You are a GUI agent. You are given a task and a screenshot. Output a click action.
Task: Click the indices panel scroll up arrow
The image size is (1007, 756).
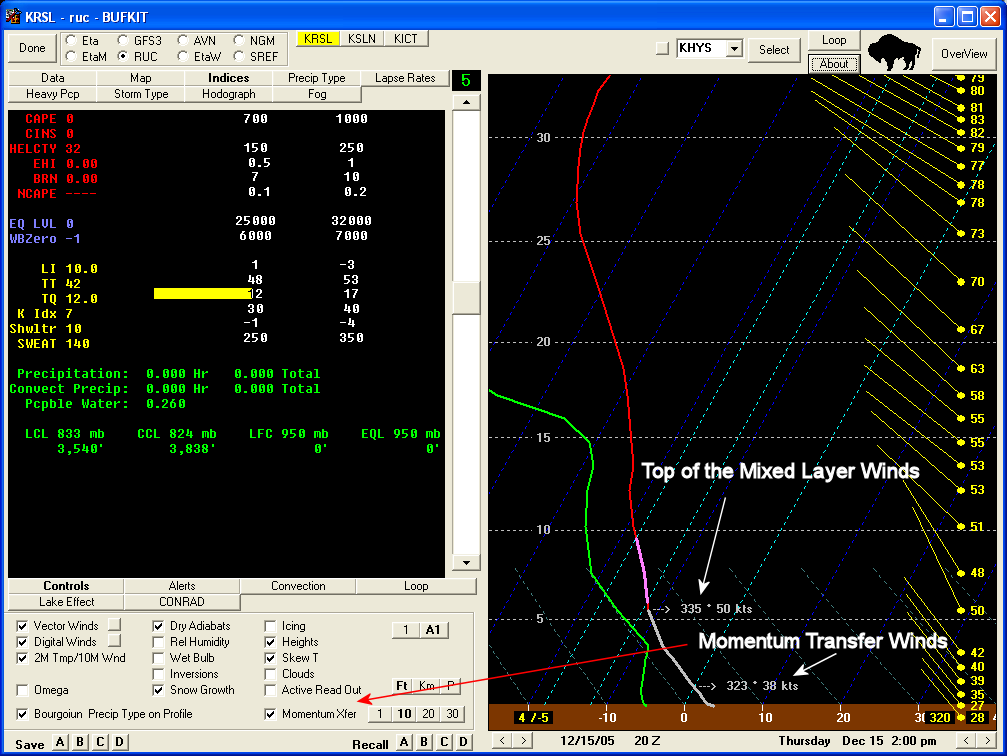click(x=466, y=102)
